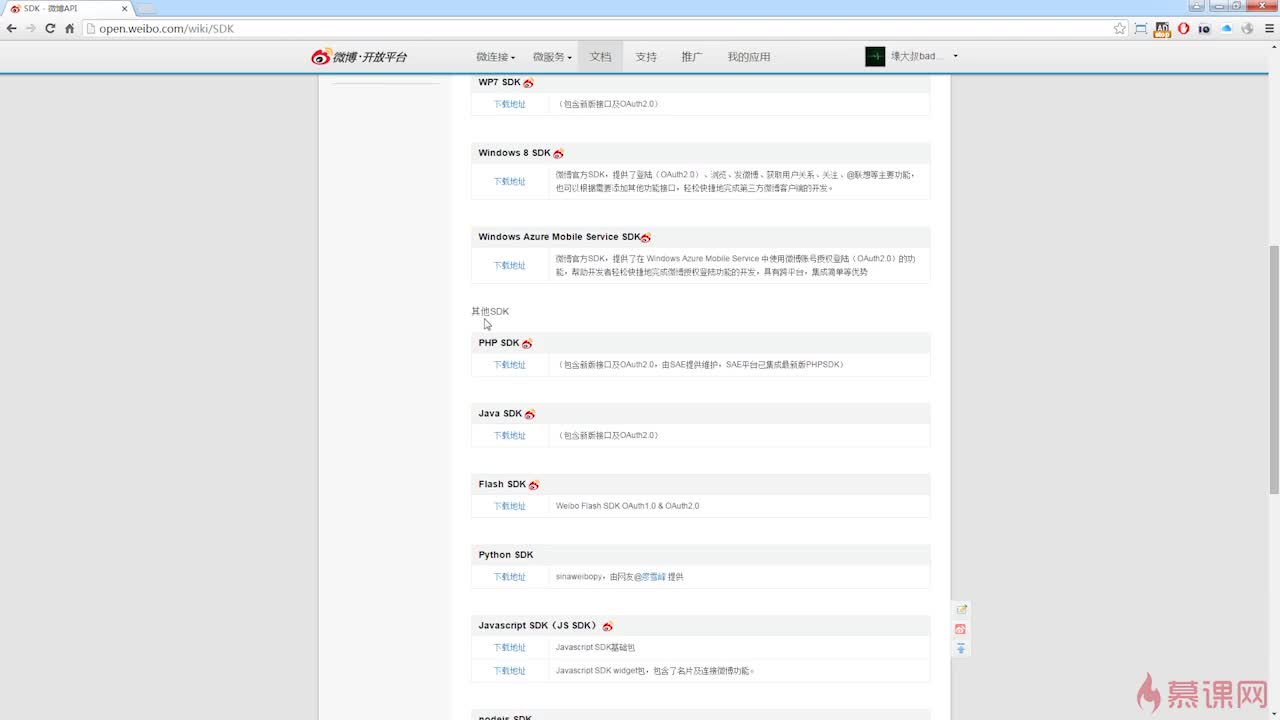Click Weibo badge next to PHP SDK
1280x720 pixels.
(x=527, y=344)
